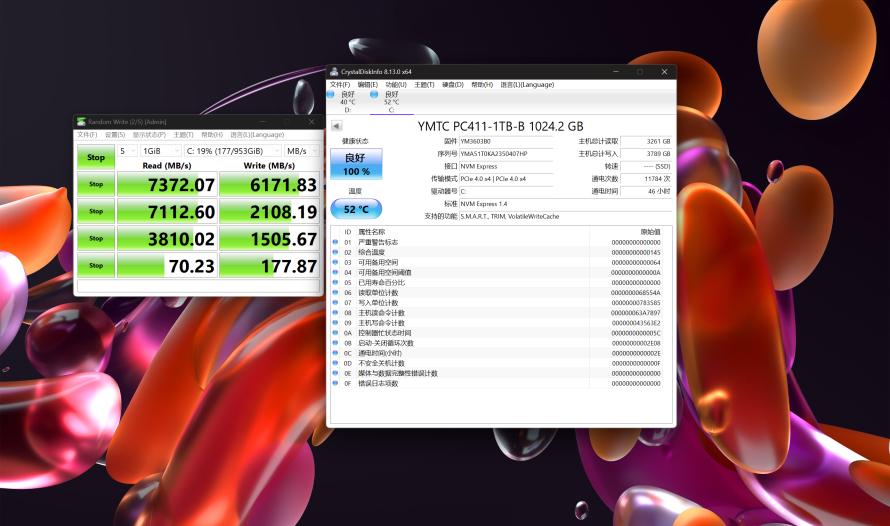
Task: Click the status dot of attribute 0E row
Action: 335,373
